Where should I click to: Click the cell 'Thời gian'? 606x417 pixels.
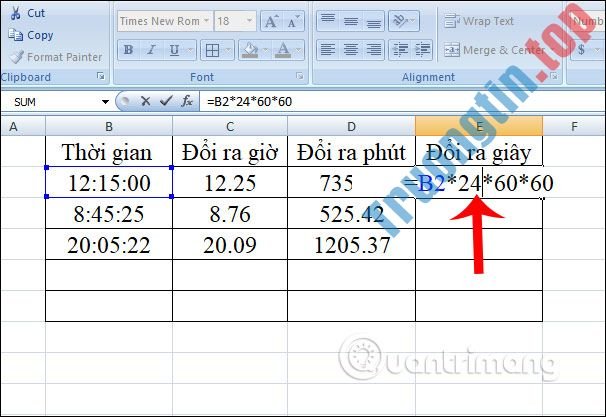click(x=109, y=151)
